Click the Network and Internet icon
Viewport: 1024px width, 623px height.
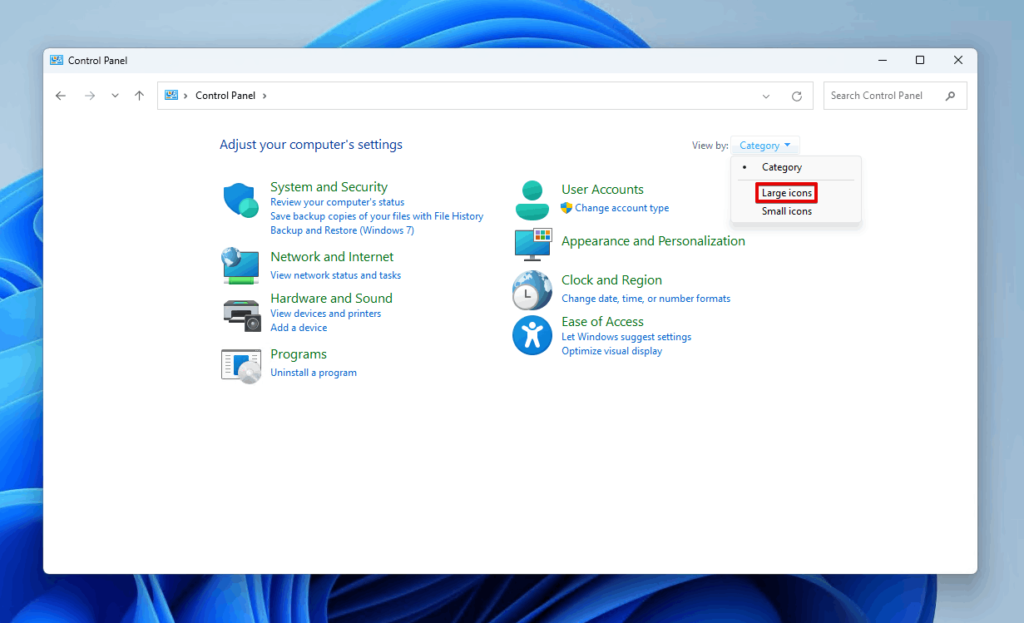240,265
